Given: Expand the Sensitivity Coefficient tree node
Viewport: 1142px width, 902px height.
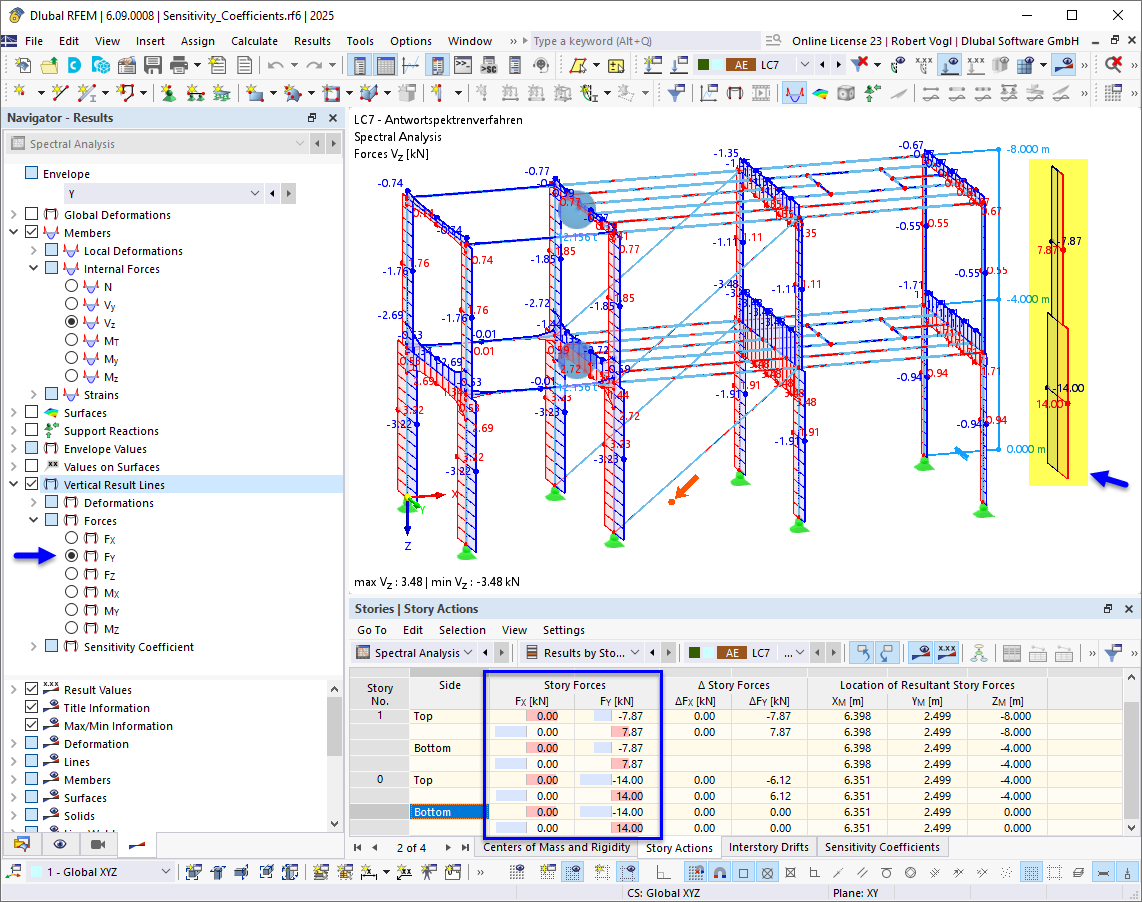Looking at the screenshot, I should click(34, 647).
